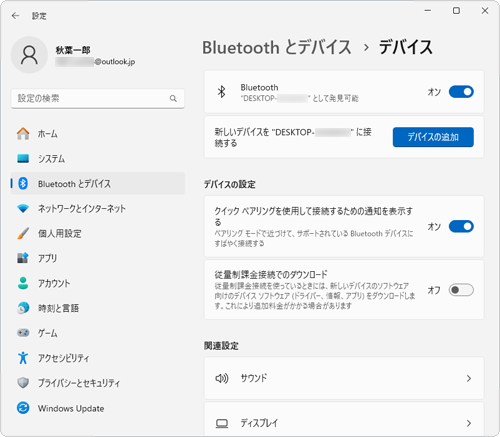This screenshot has height=437, width=500.
Task: Enable 従量制課金接続でのダウンロード toggle
Action: pyautogui.click(x=461, y=290)
